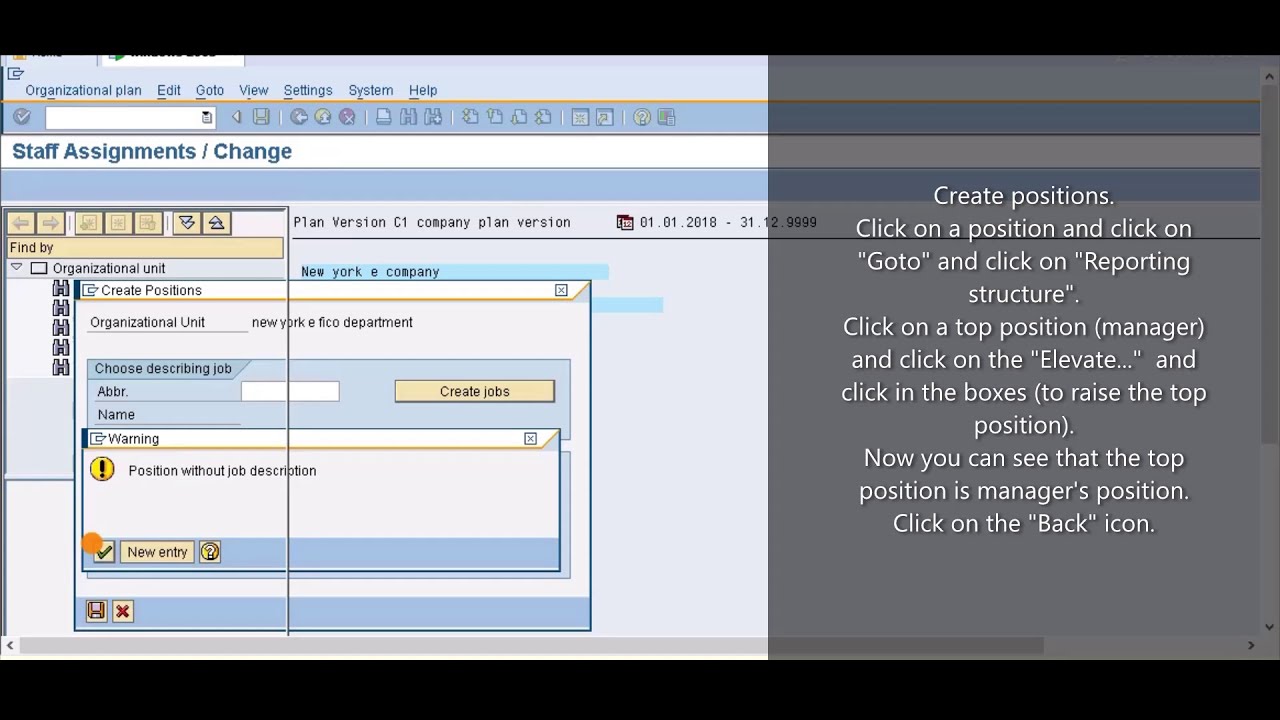Click the Cancel icon in the standard toolbar
Viewport: 1280px width, 720px height.
click(x=347, y=118)
